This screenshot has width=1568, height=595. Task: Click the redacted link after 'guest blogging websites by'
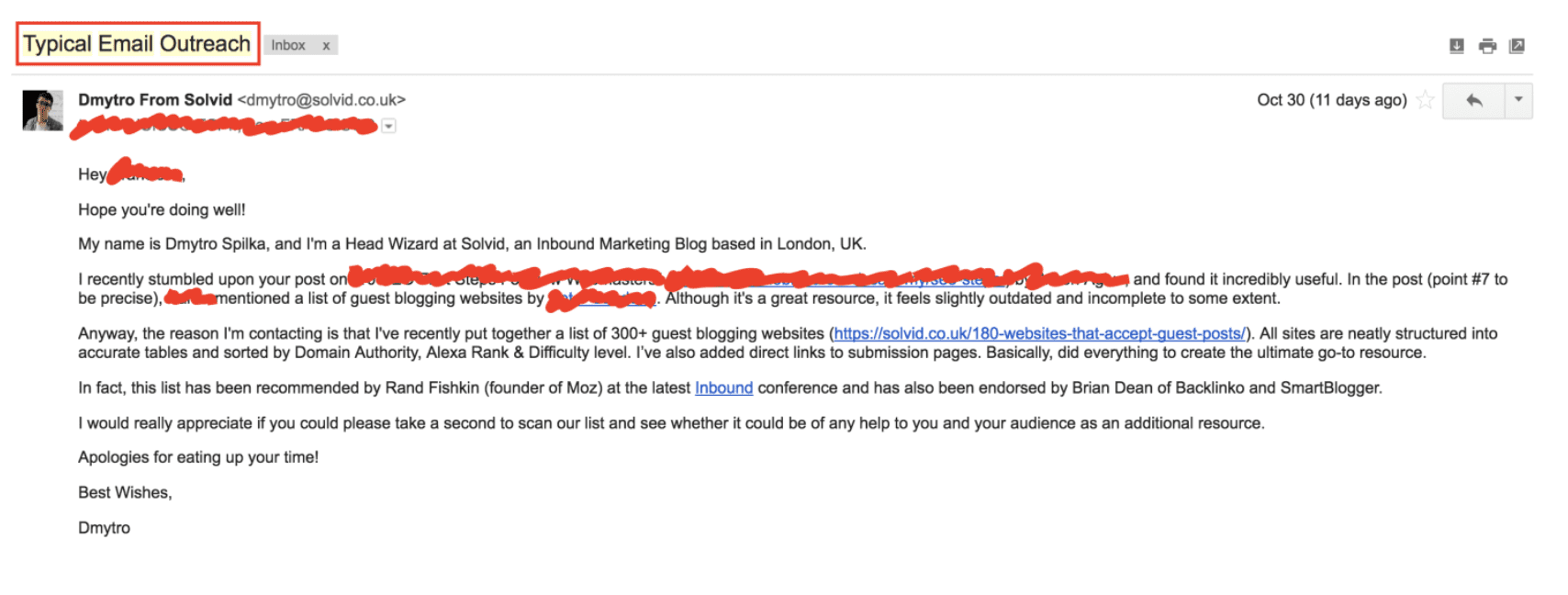pos(601,298)
